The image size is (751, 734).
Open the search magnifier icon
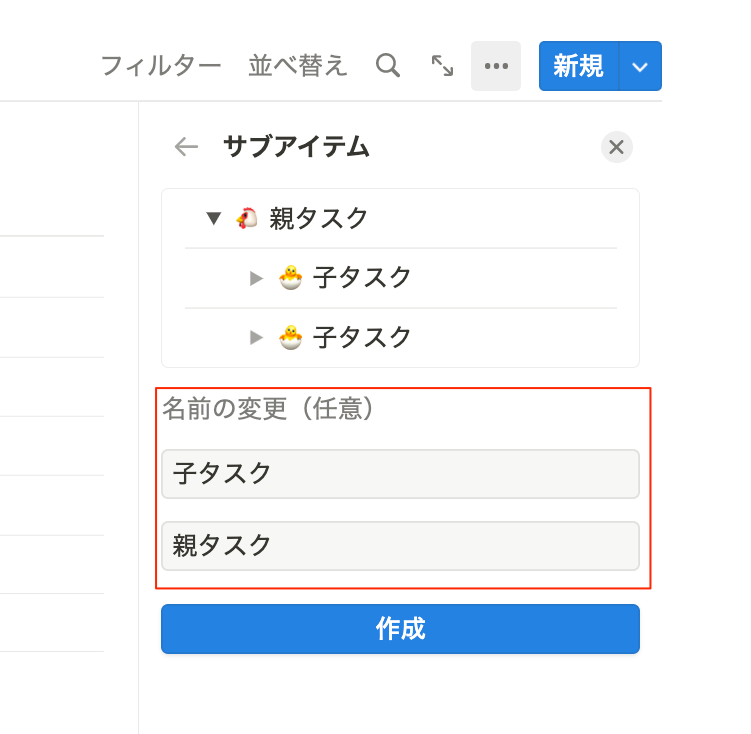pos(388,66)
